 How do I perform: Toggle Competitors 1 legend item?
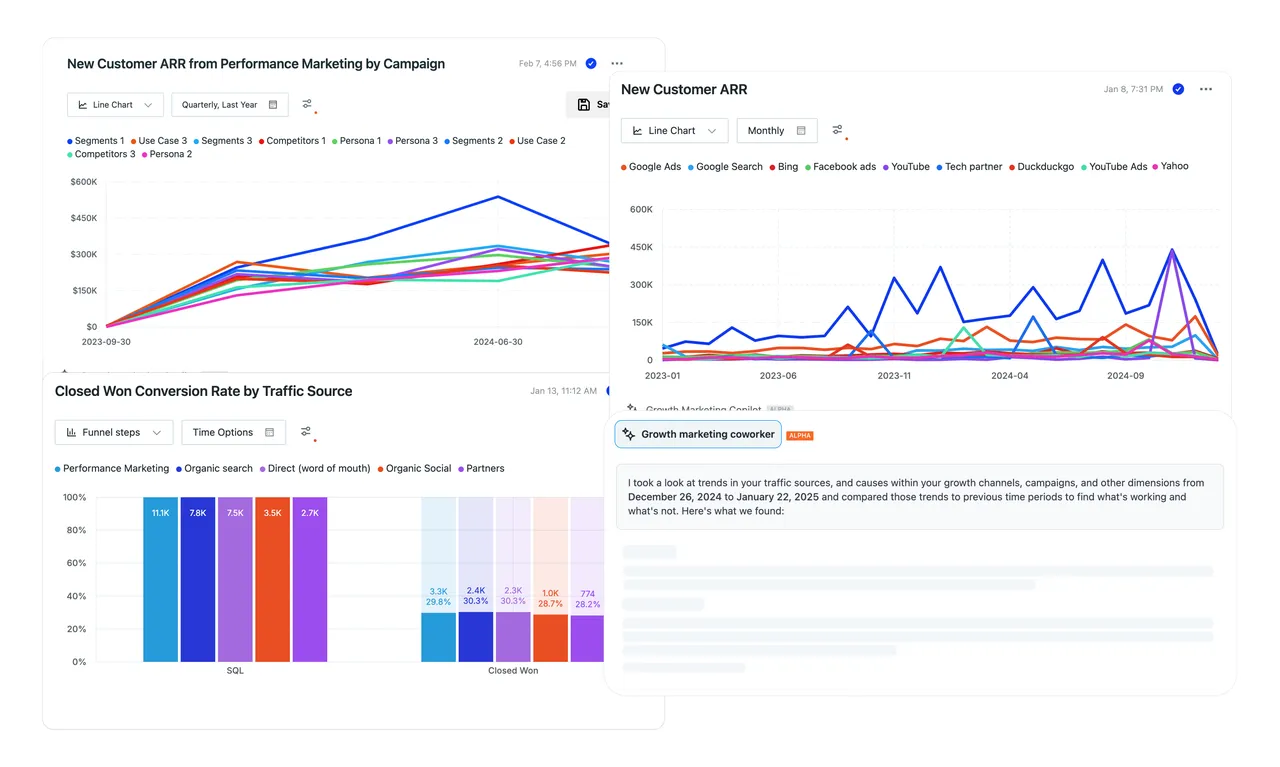coord(292,141)
